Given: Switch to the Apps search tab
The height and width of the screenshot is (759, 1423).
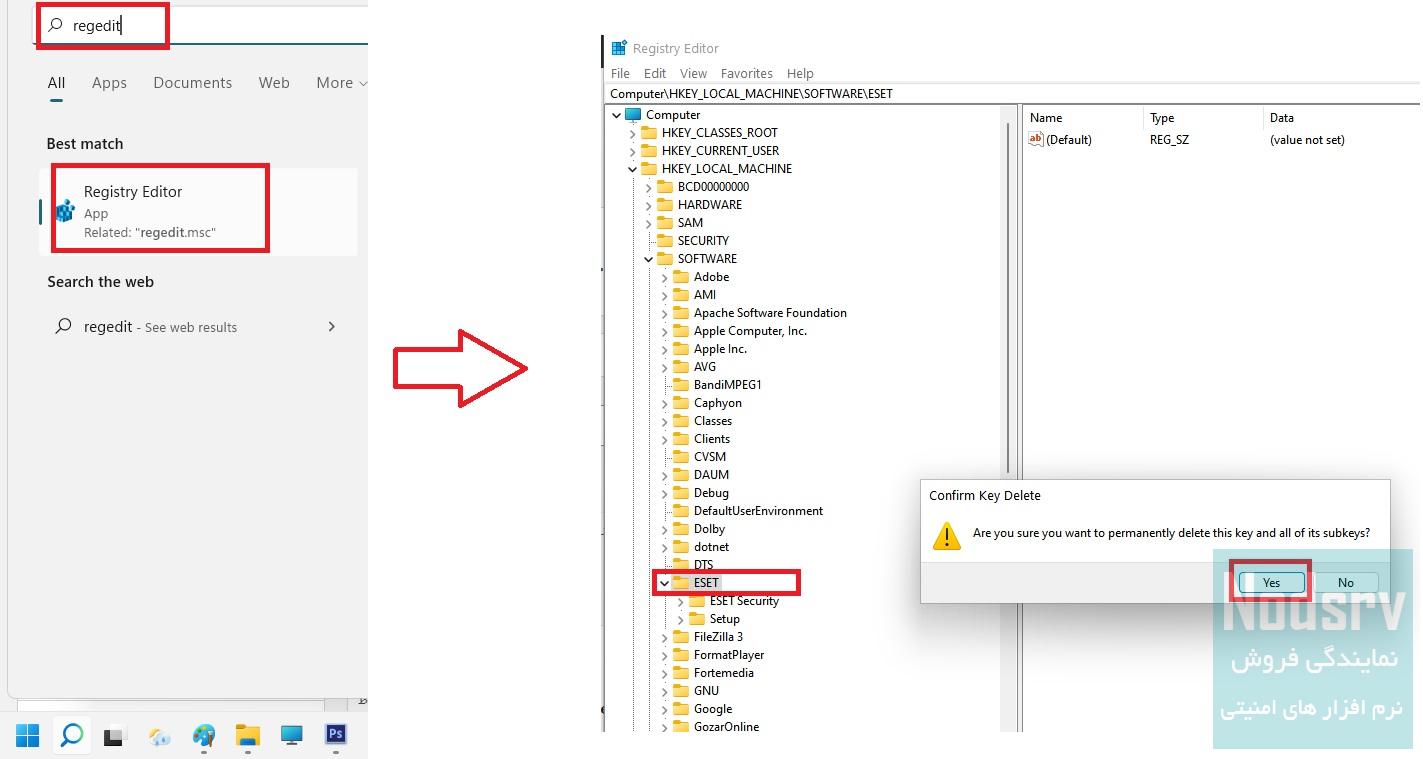Looking at the screenshot, I should pyautogui.click(x=109, y=83).
